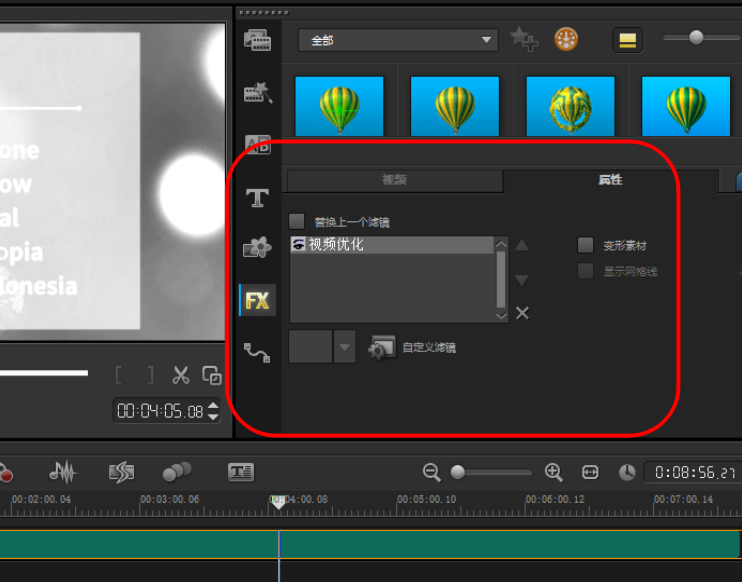Screen dimensions: 742x582
Task: Enable 替换上一个滤镜 checkbox
Action: click(296, 221)
